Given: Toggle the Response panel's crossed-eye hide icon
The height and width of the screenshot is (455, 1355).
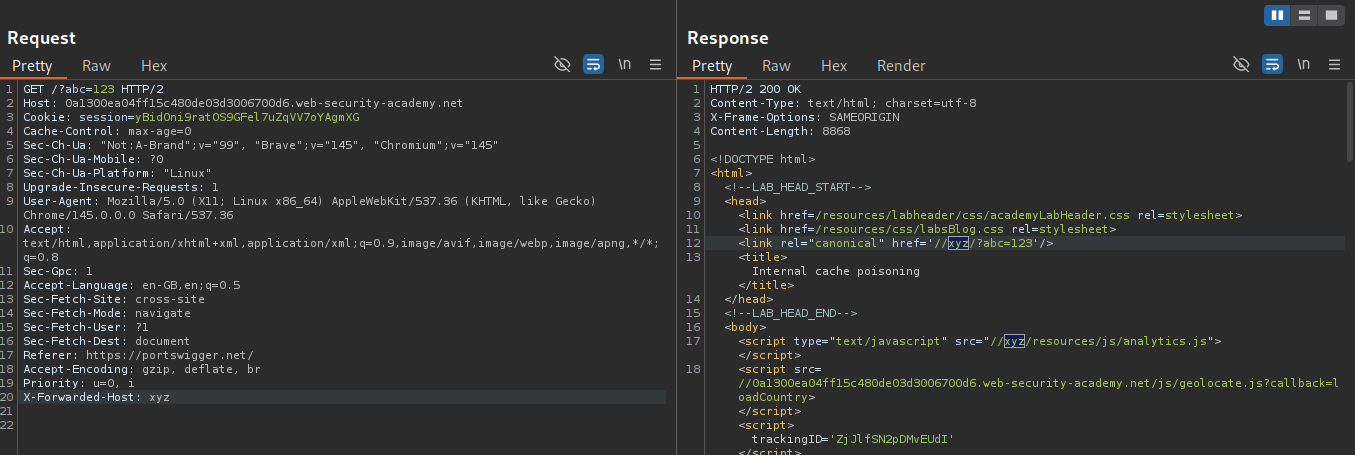Looking at the screenshot, I should (x=1241, y=65).
